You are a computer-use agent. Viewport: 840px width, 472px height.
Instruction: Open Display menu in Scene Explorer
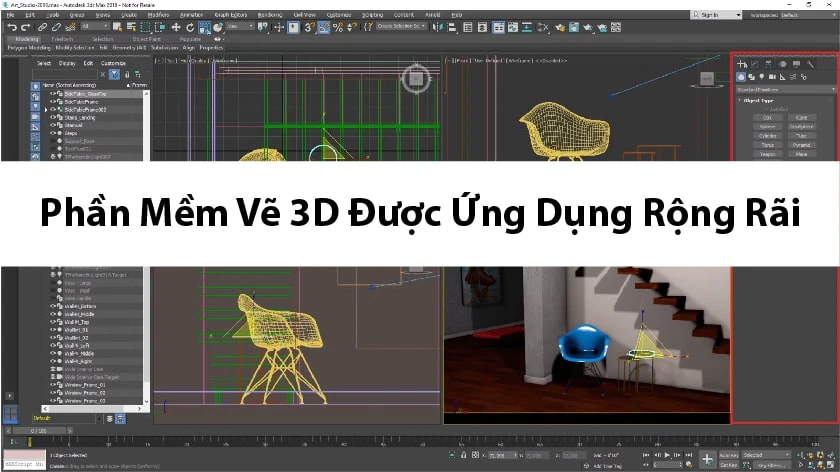[67, 63]
